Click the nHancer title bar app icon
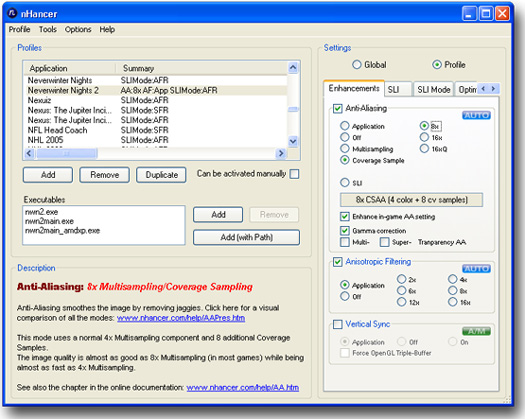The width and height of the screenshot is (525, 419). (12, 13)
